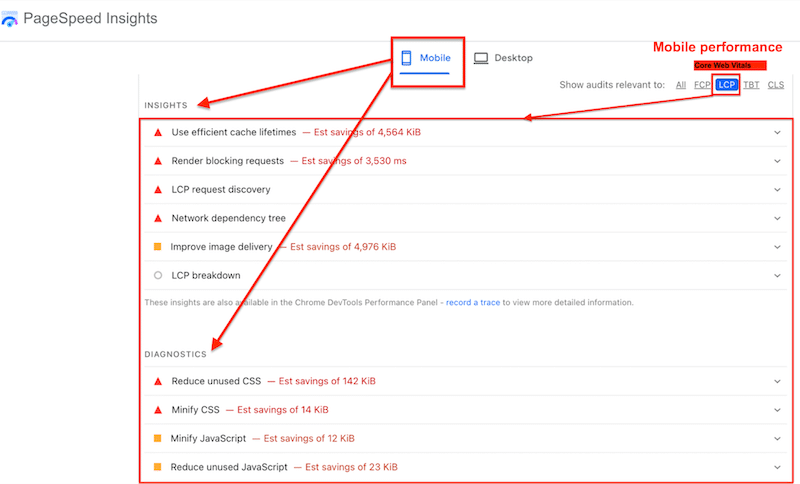Screen dimensions: 800x484
Task: Click the Desktop laptop icon
Action: [x=481, y=58]
